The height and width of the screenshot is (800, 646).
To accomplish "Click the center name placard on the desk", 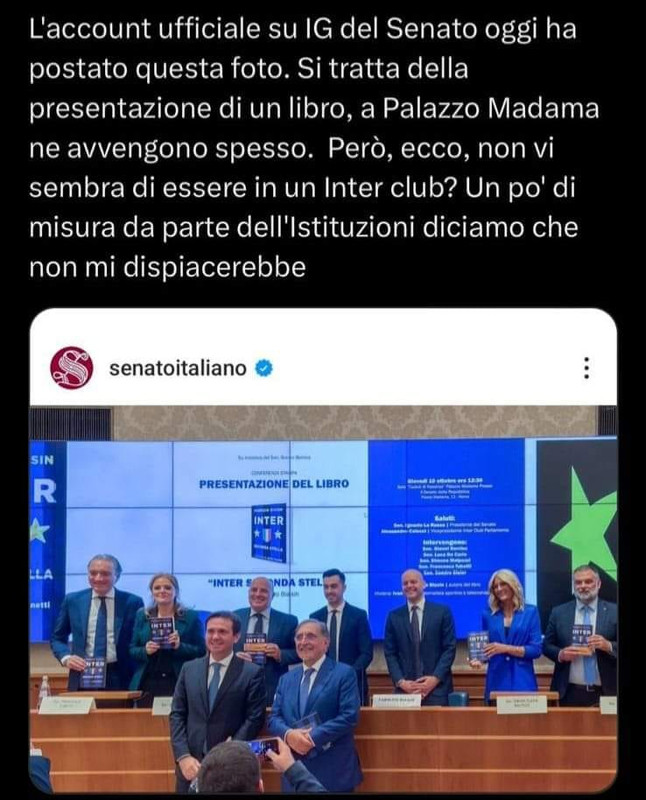I will tap(396, 701).
